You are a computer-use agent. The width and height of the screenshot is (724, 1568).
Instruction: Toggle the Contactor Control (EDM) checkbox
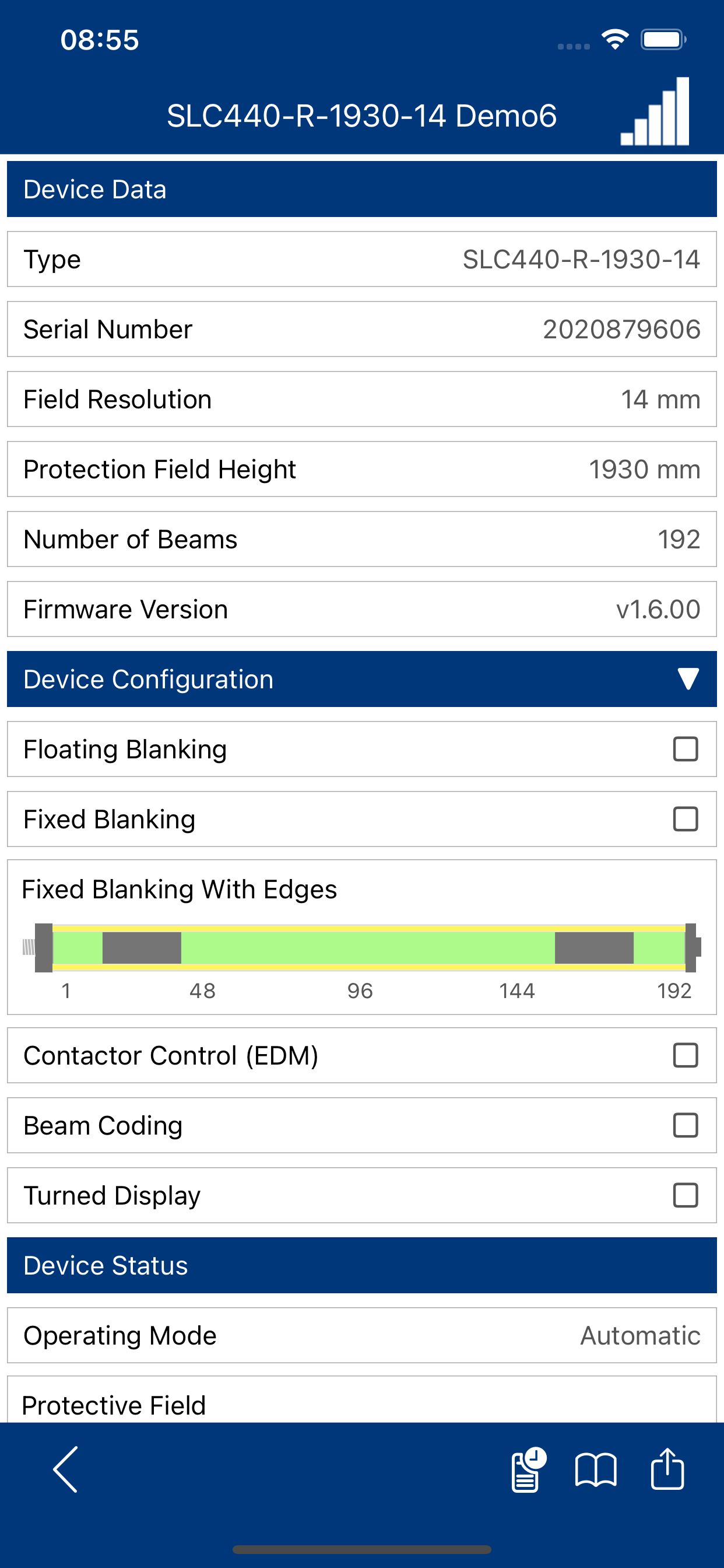coord(685,1055)
